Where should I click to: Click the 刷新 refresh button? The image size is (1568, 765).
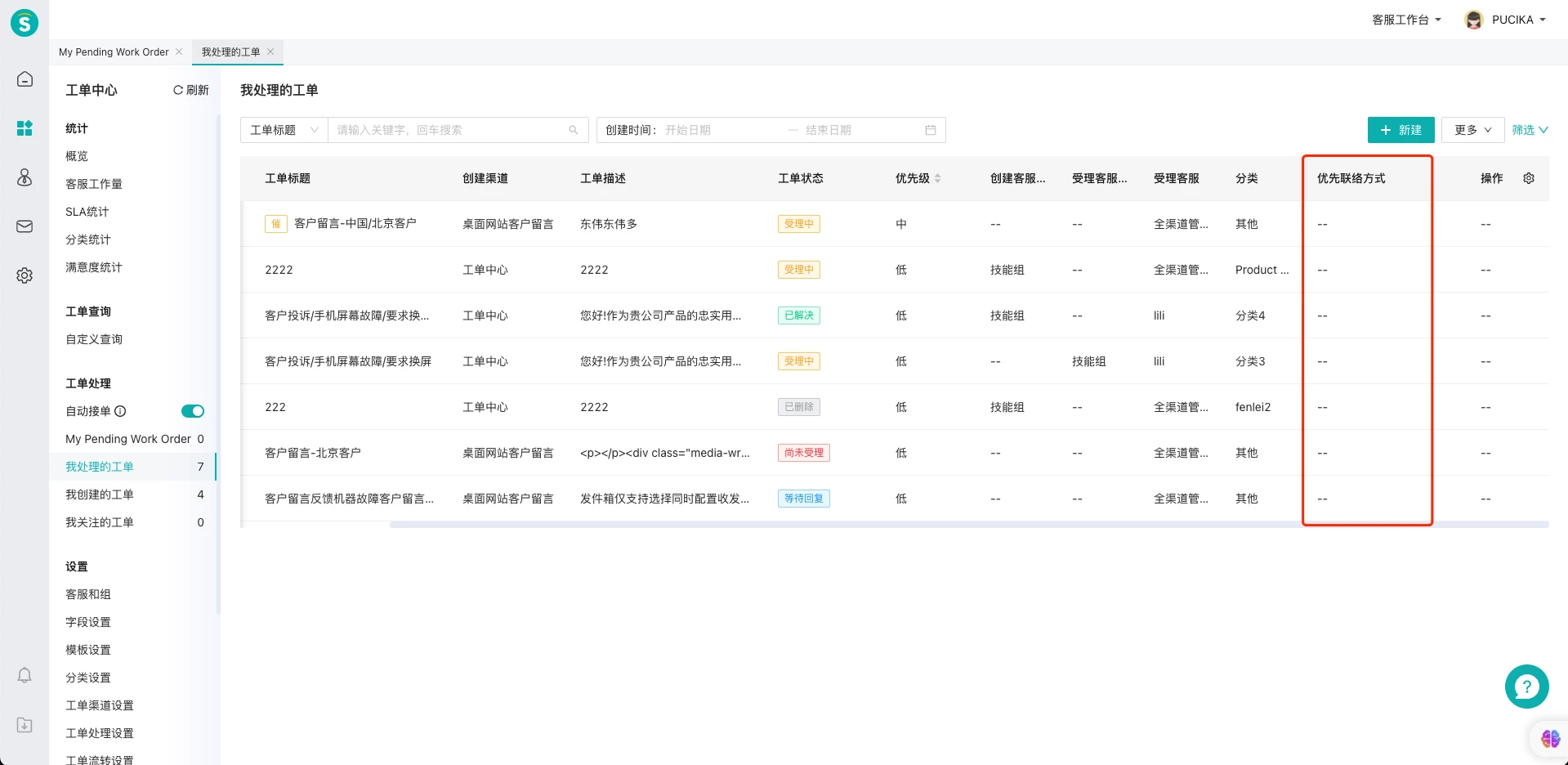pos(191,90)
